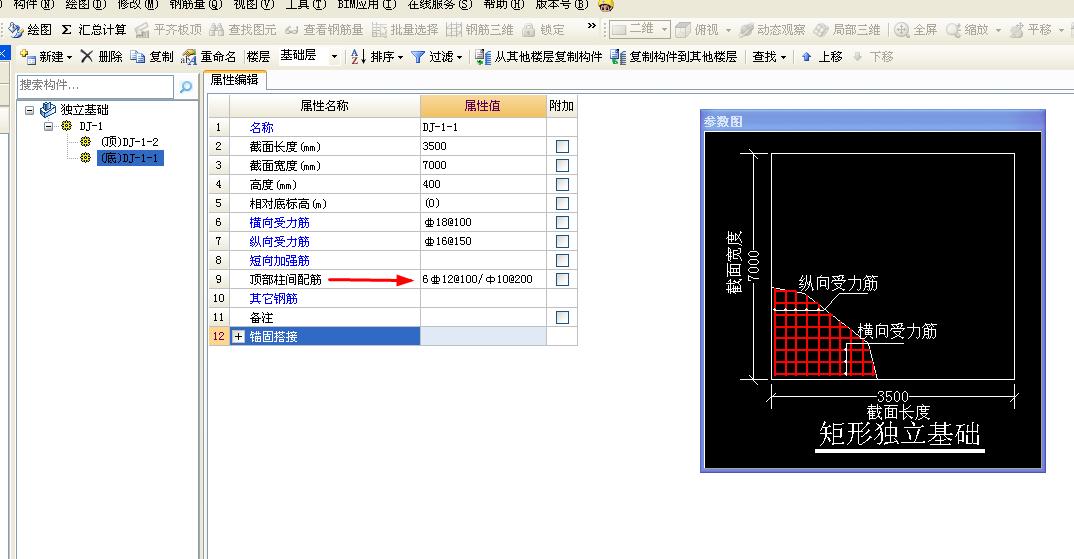This screenshot has width=1074, height=559.
Task: Click the 其它钢筋 property link
Action: click(273, 299)
